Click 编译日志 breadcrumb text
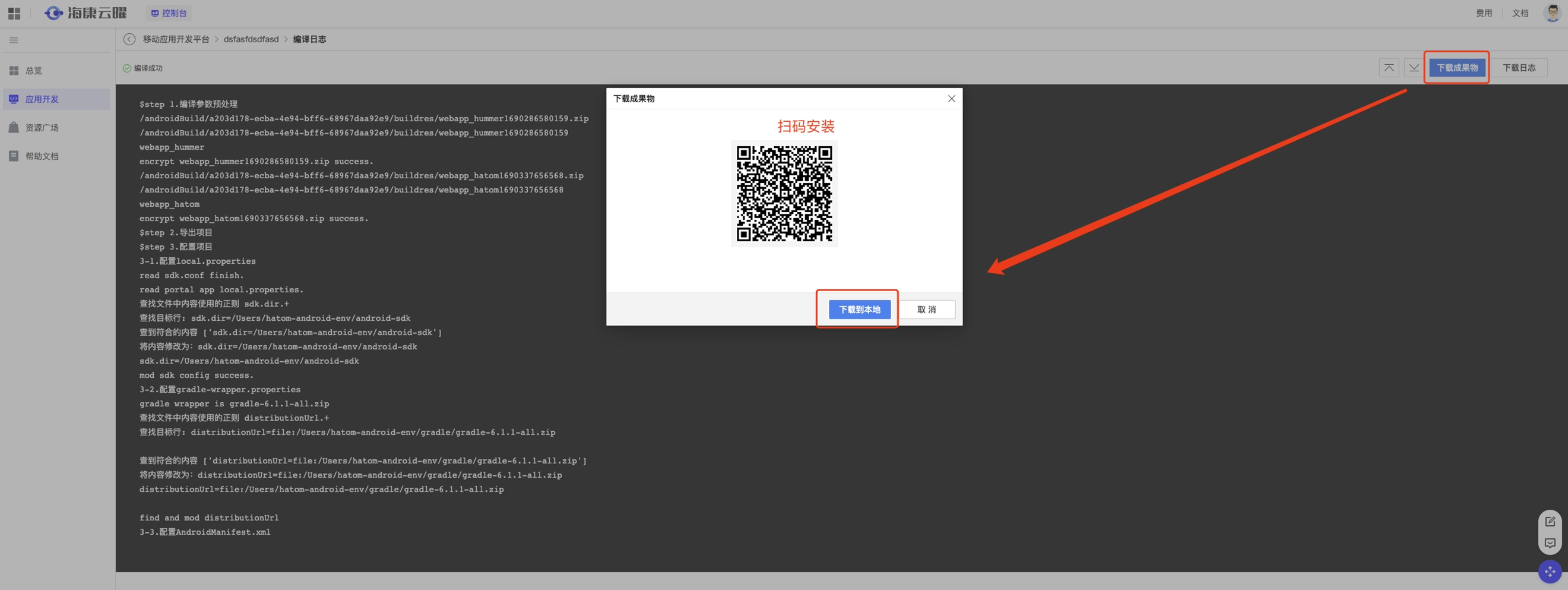 (309, 39)
